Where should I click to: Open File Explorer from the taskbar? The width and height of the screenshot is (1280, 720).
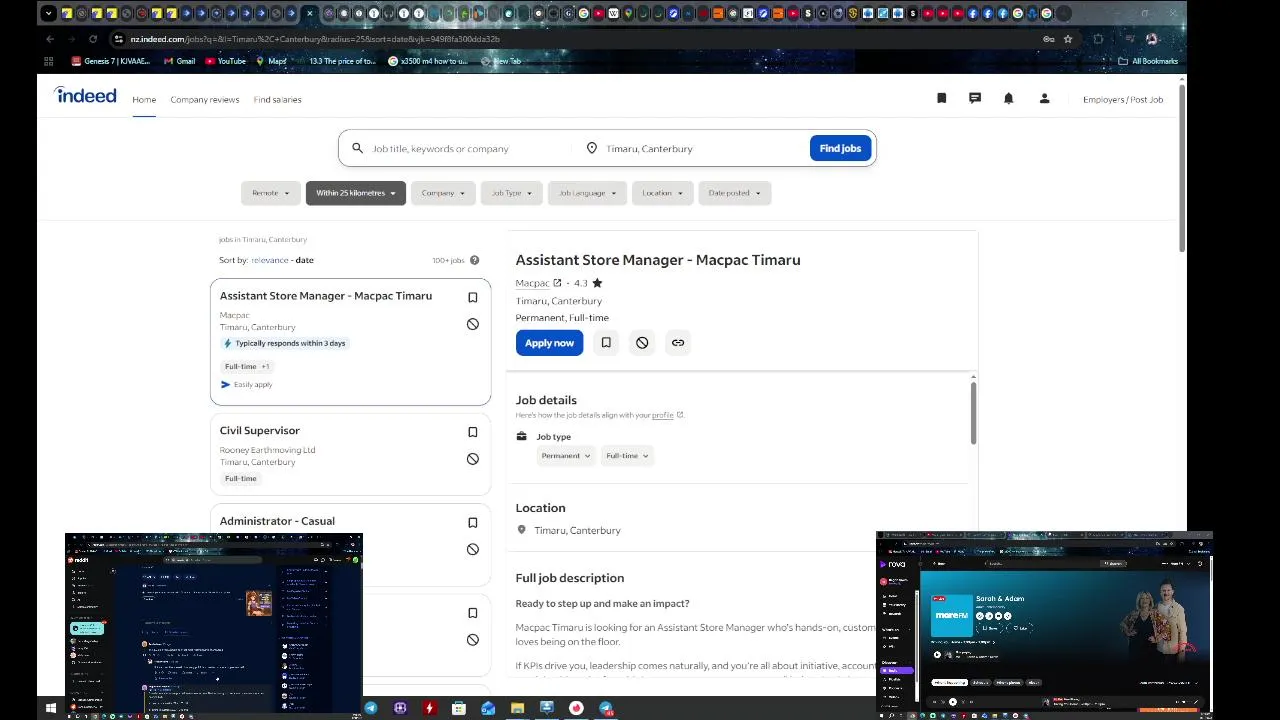517,708
